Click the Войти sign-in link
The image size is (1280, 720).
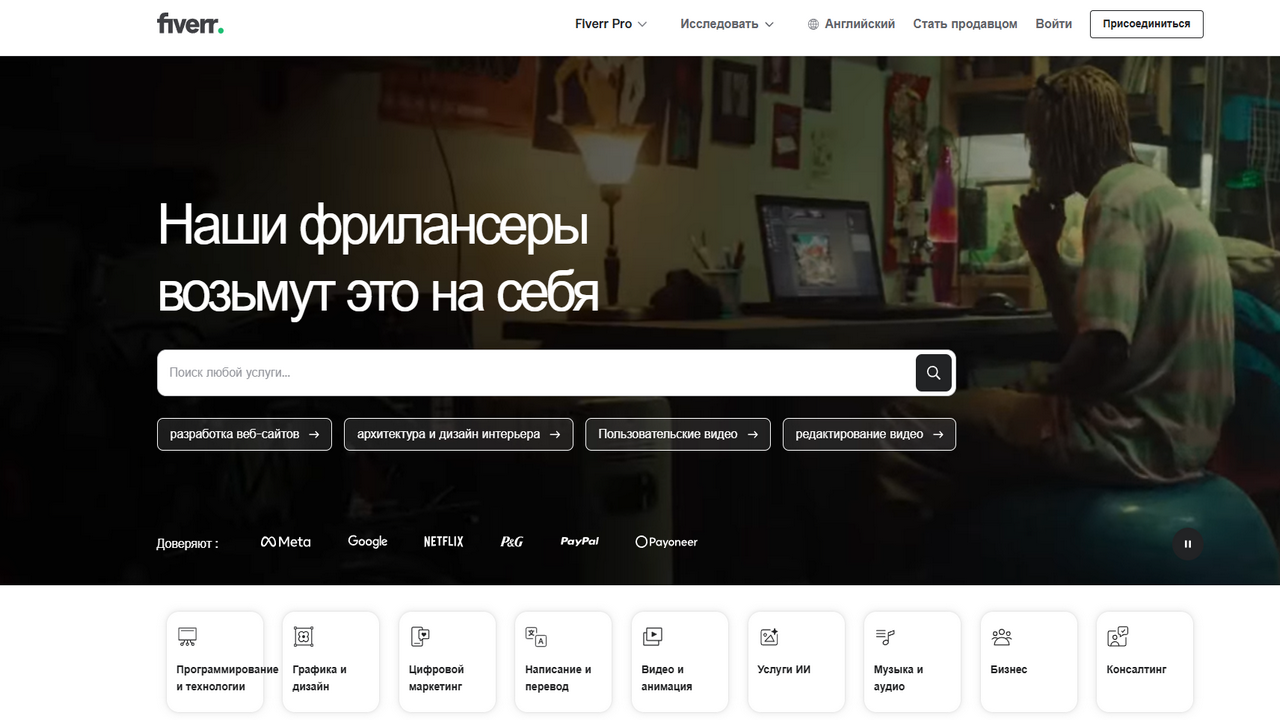pyautogui.click(x=1053, y=24)
